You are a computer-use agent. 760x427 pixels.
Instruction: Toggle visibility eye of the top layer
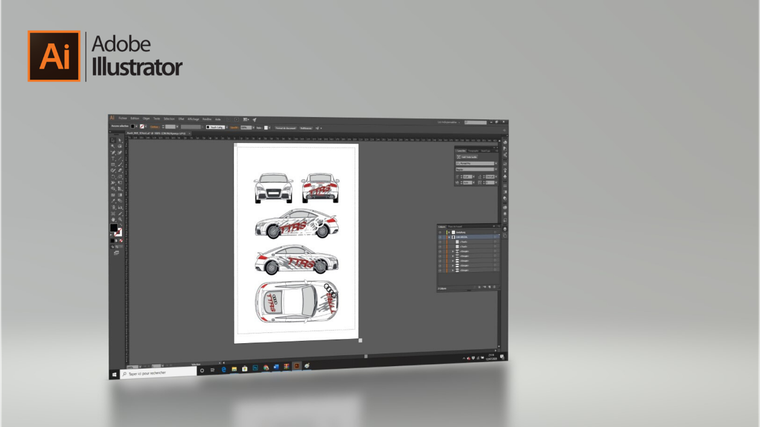pyautogui.click(x=440, y=233)
